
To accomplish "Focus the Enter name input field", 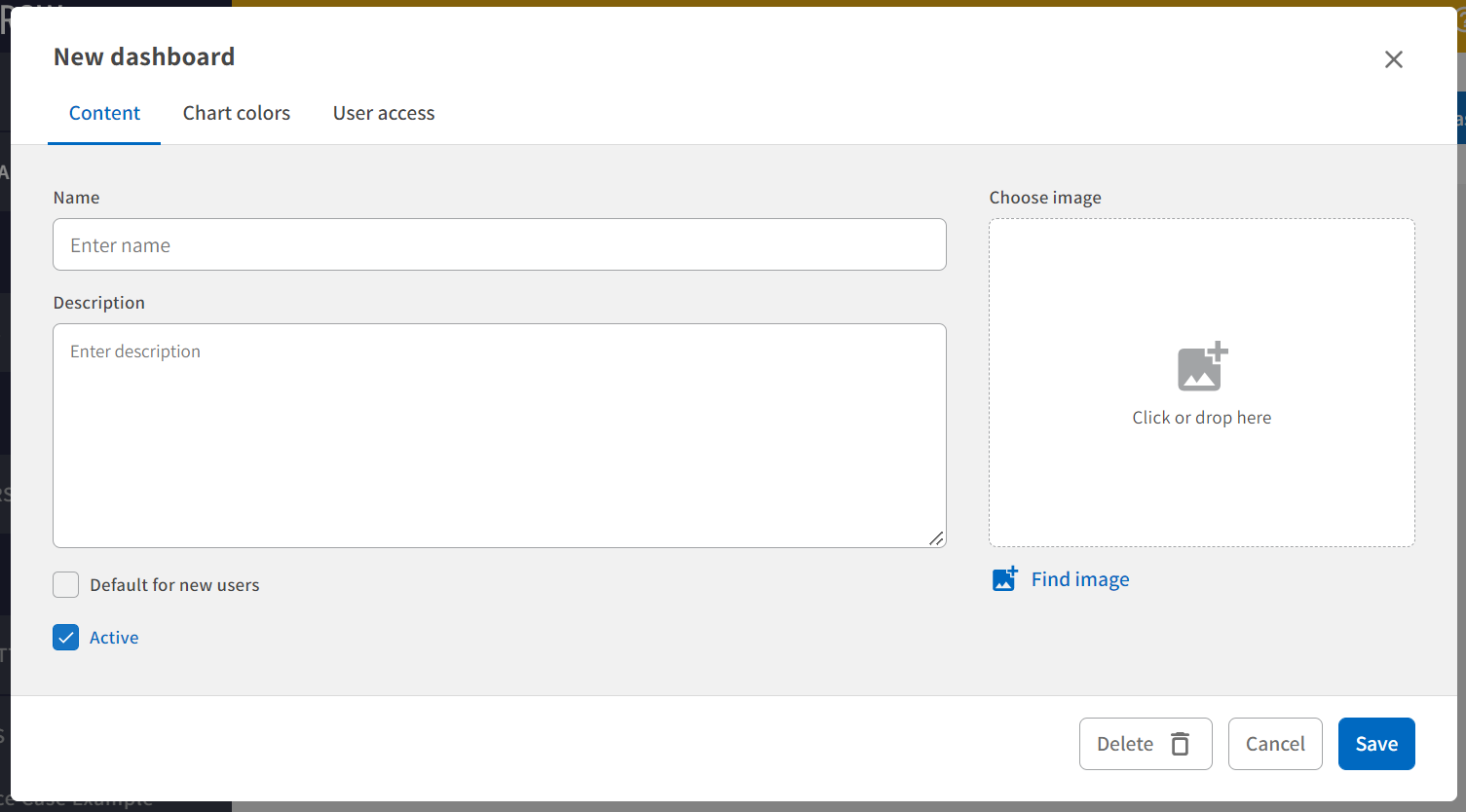I will coord(499,244).
